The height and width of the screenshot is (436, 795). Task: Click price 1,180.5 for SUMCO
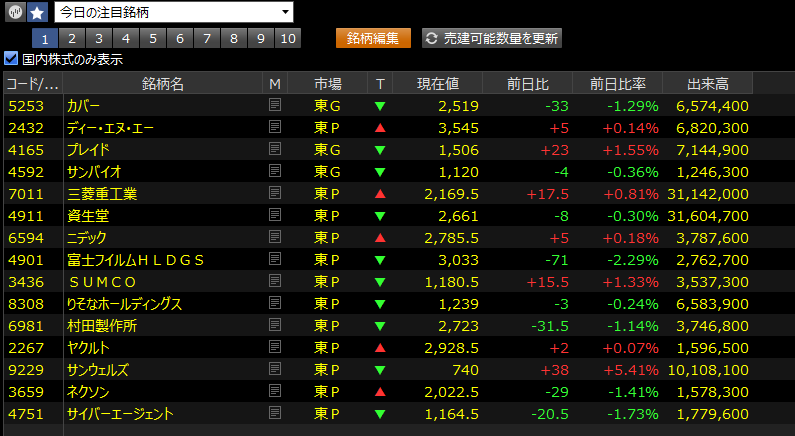[x=451, y=282]
